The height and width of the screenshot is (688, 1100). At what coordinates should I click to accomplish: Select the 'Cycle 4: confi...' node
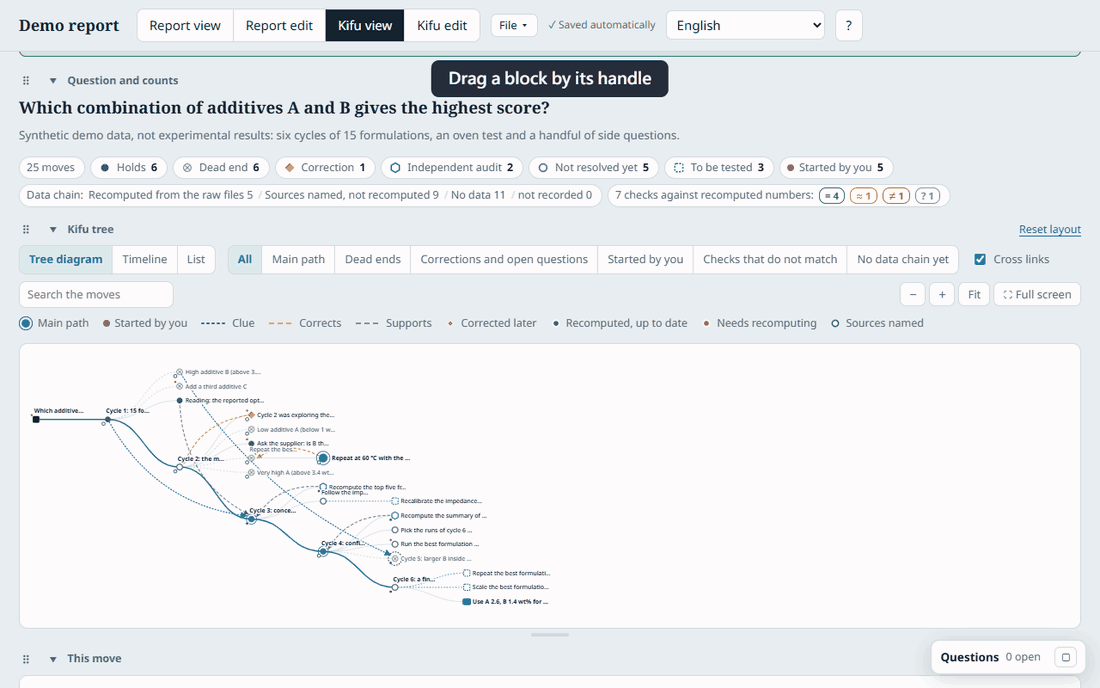pyautogui.click(x=323, y=552)
